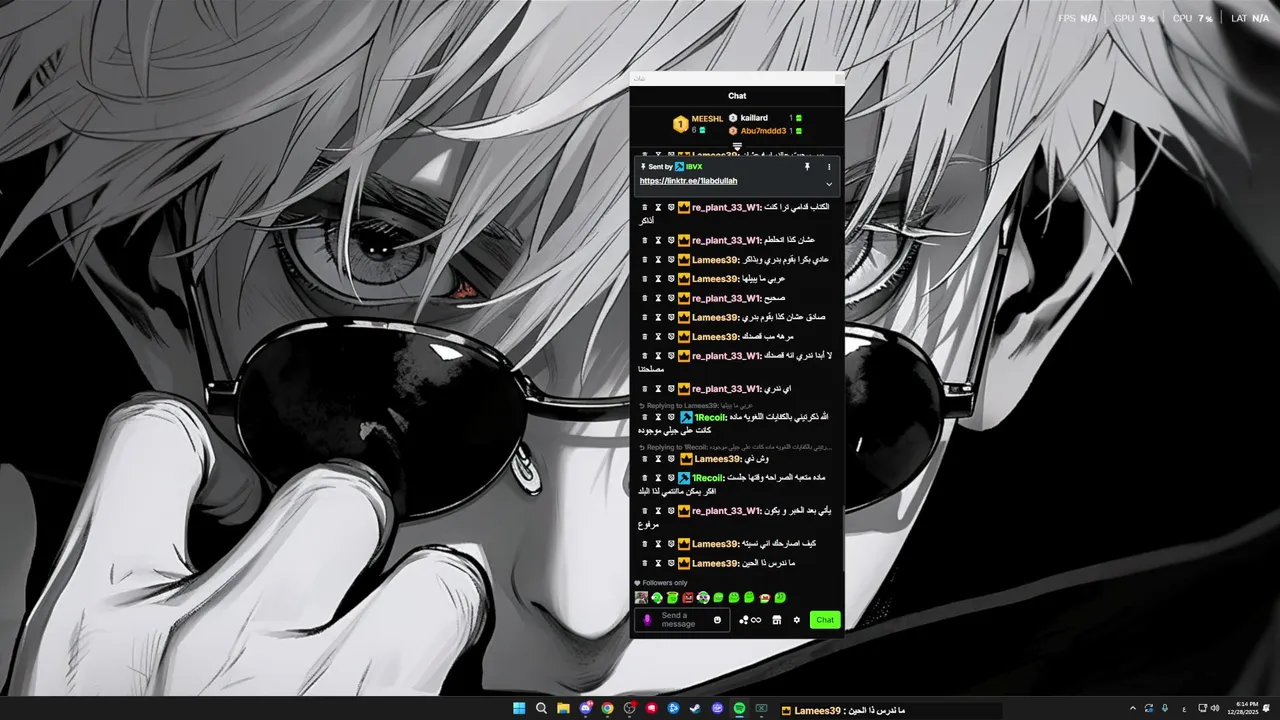Click the CPU 7% overlay readout
Image resolution: width=1280 pixels, height=720 pixels.
tap(1193, 18)
